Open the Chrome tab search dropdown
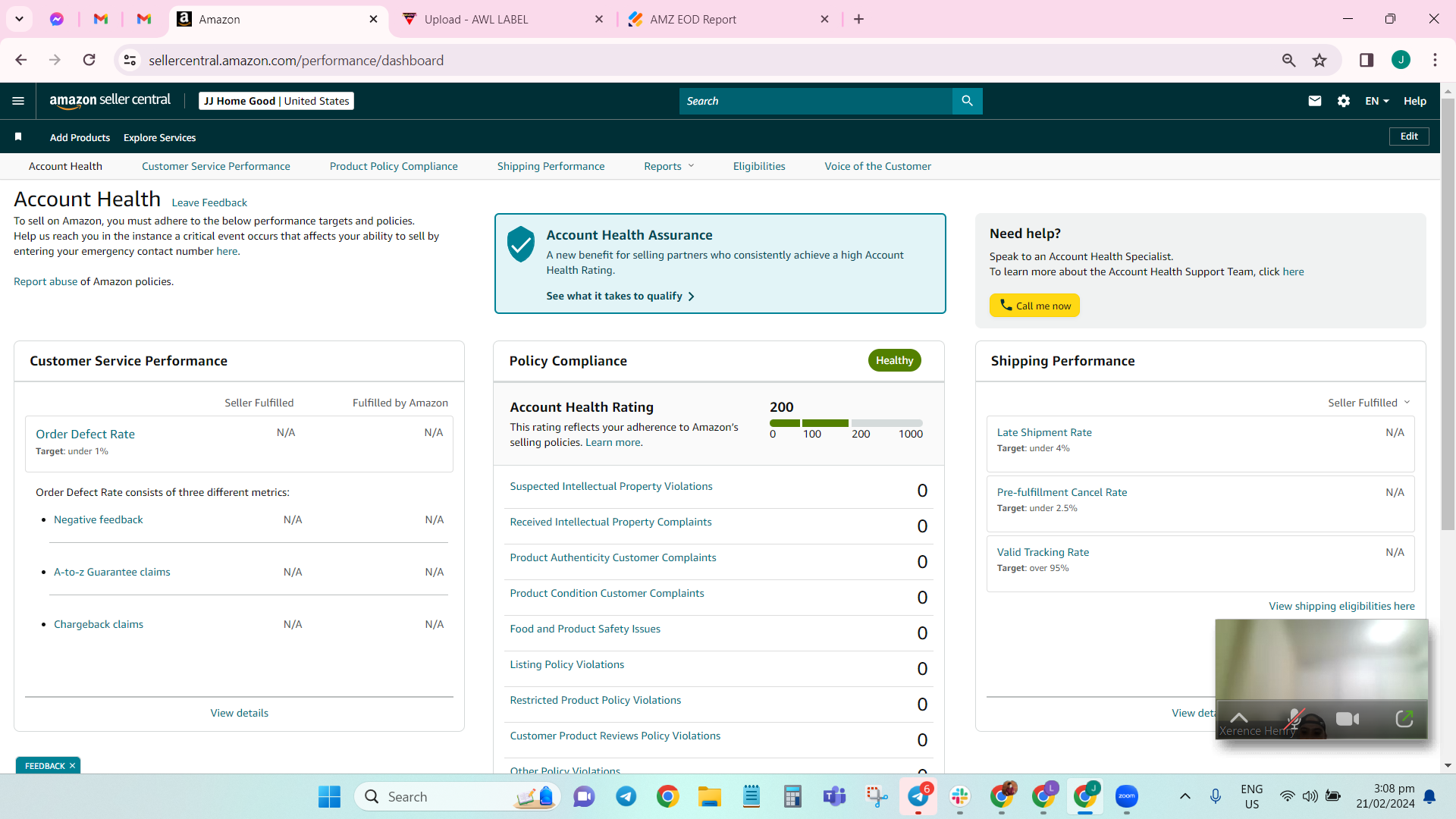Image resolution: width=1456 pixels, height=819 pixels. (19, 19)
